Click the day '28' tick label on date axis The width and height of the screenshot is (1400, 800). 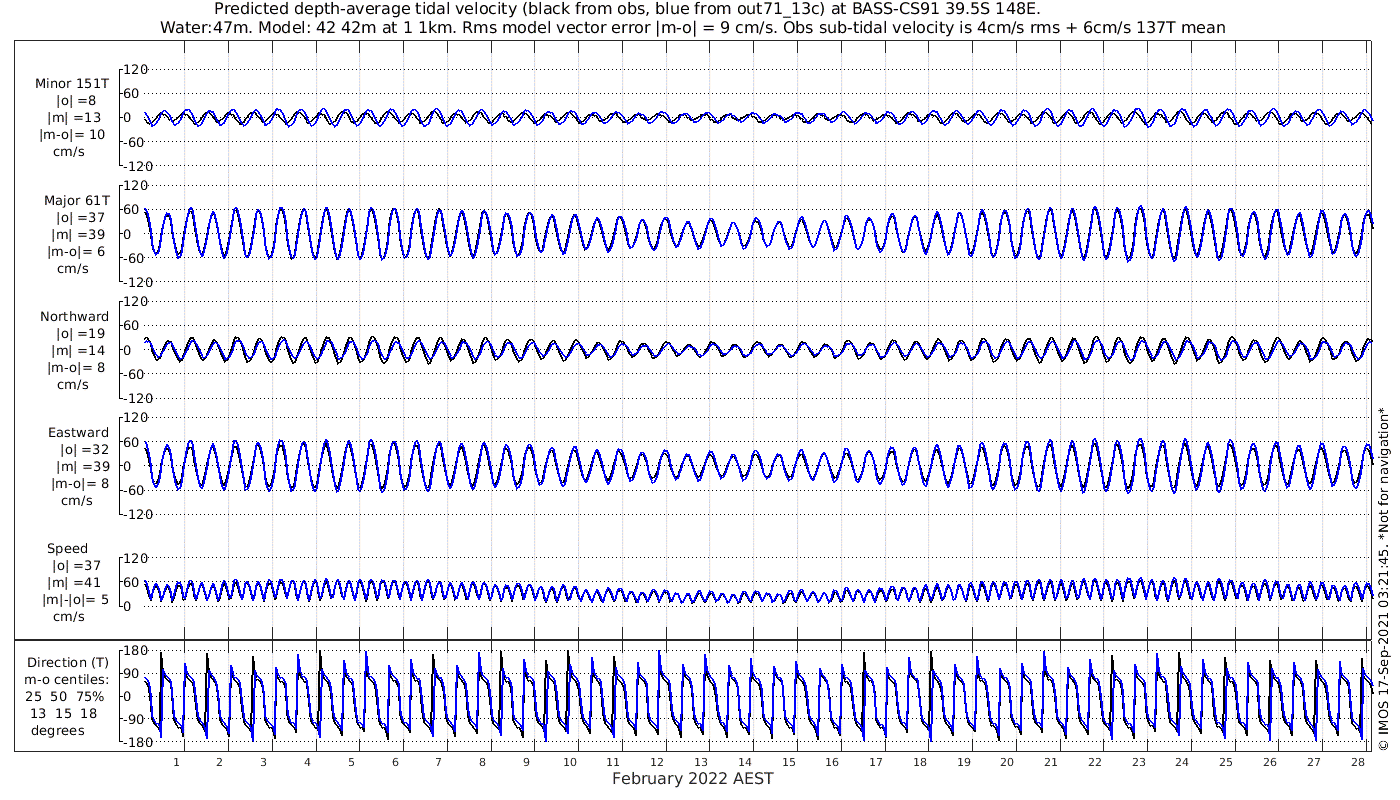[1357, 762]
